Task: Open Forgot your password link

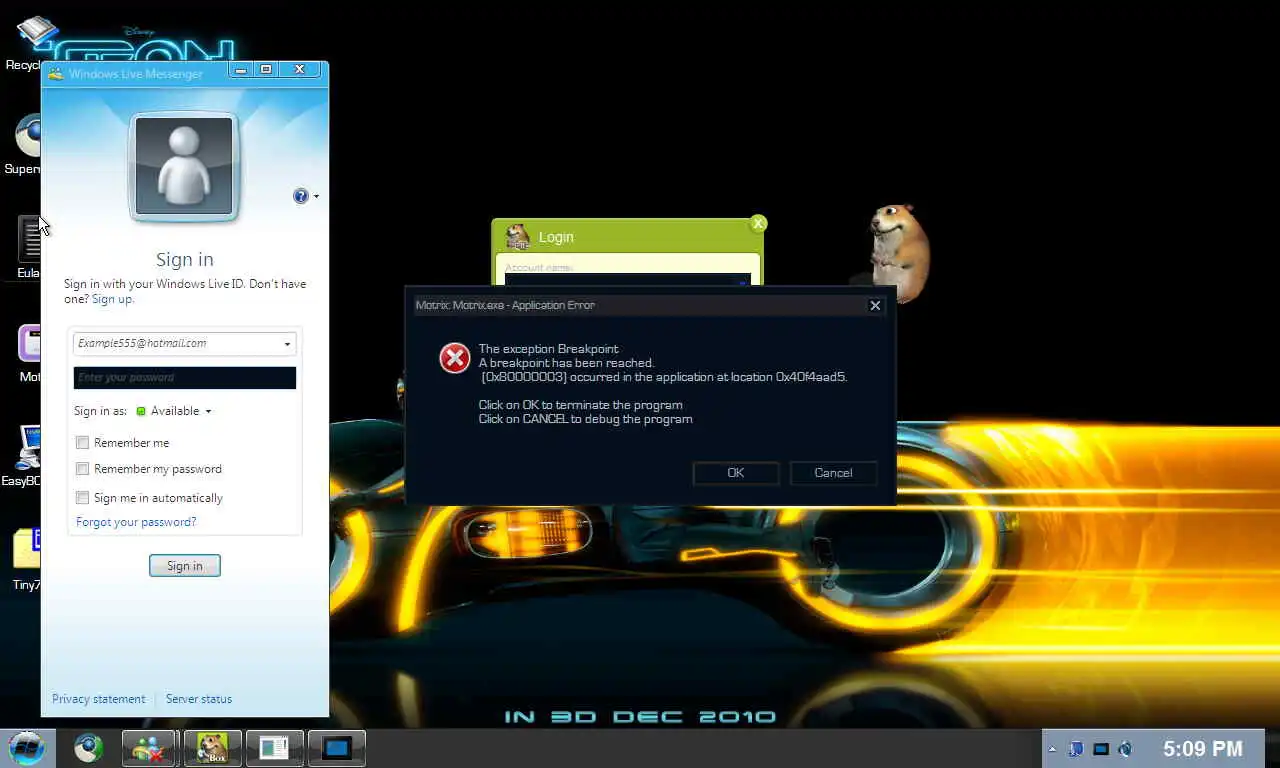Action: [136, 522]
